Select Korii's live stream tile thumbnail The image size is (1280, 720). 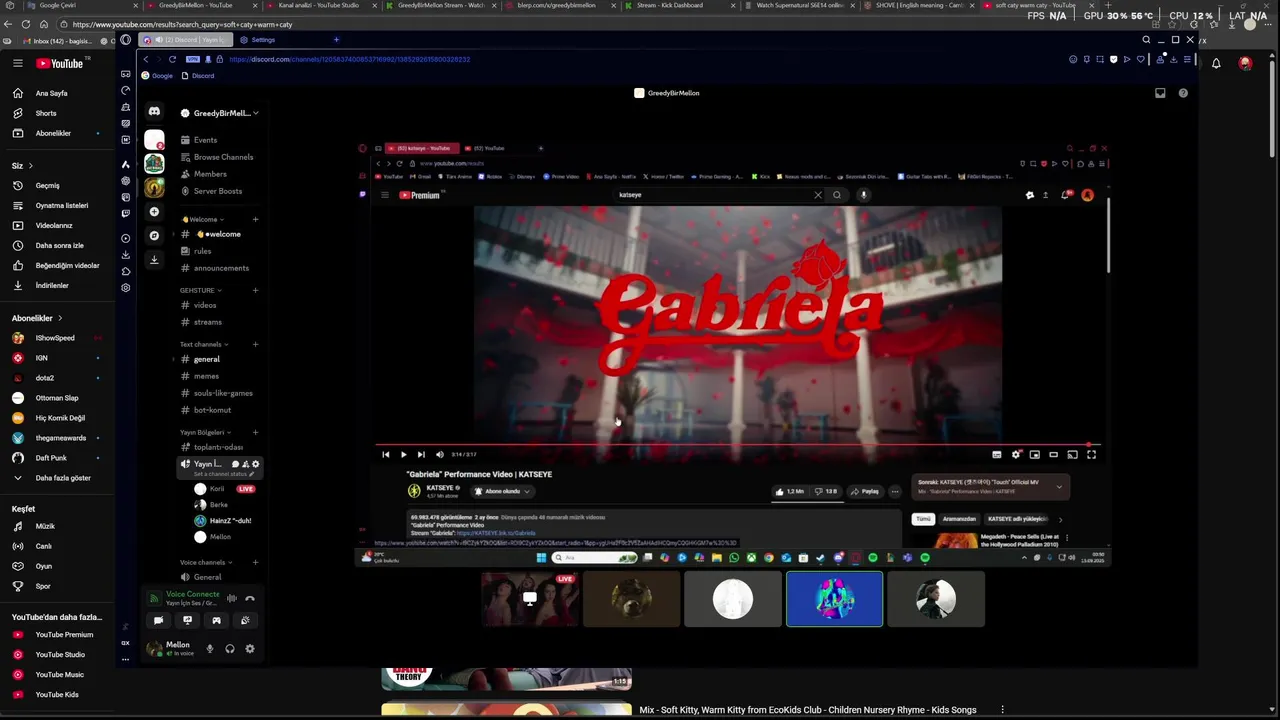[x=529, y=599]
